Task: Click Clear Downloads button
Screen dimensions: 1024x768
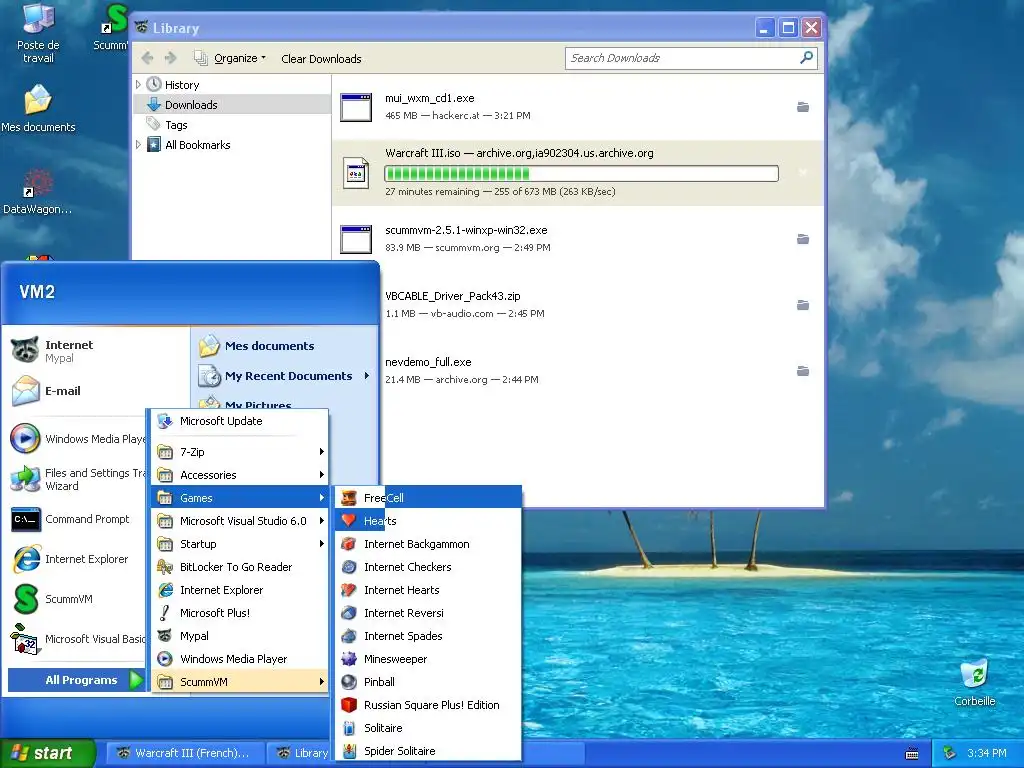Action: (321, 59)
